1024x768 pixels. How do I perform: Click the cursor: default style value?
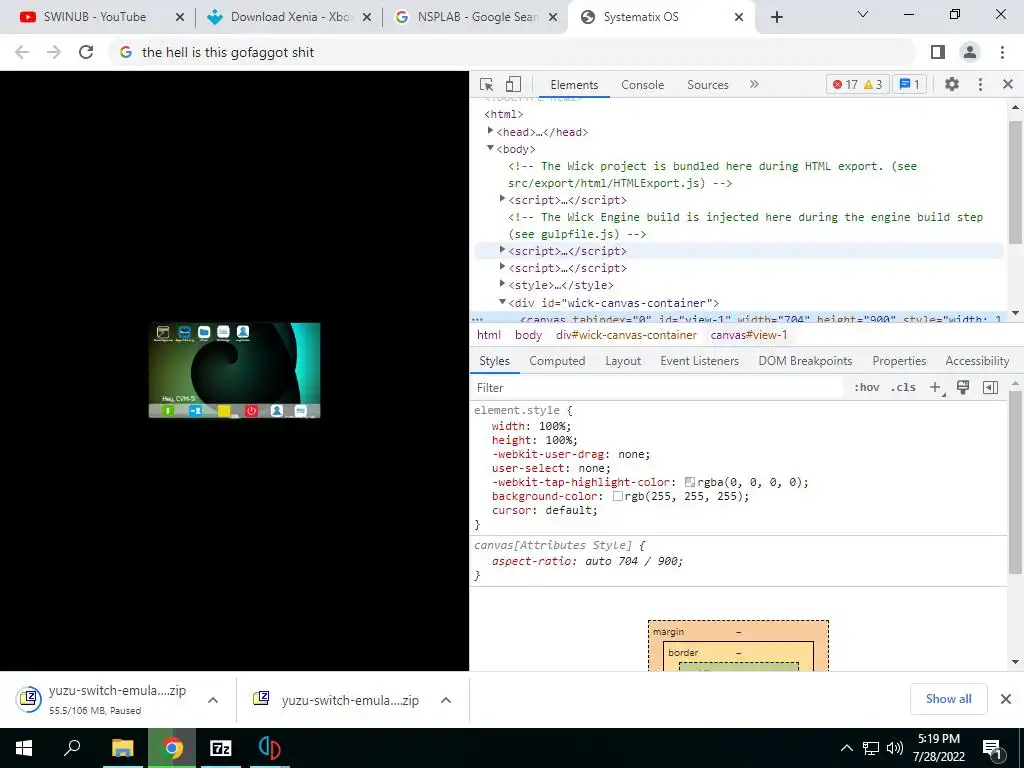tap(569, 510)
